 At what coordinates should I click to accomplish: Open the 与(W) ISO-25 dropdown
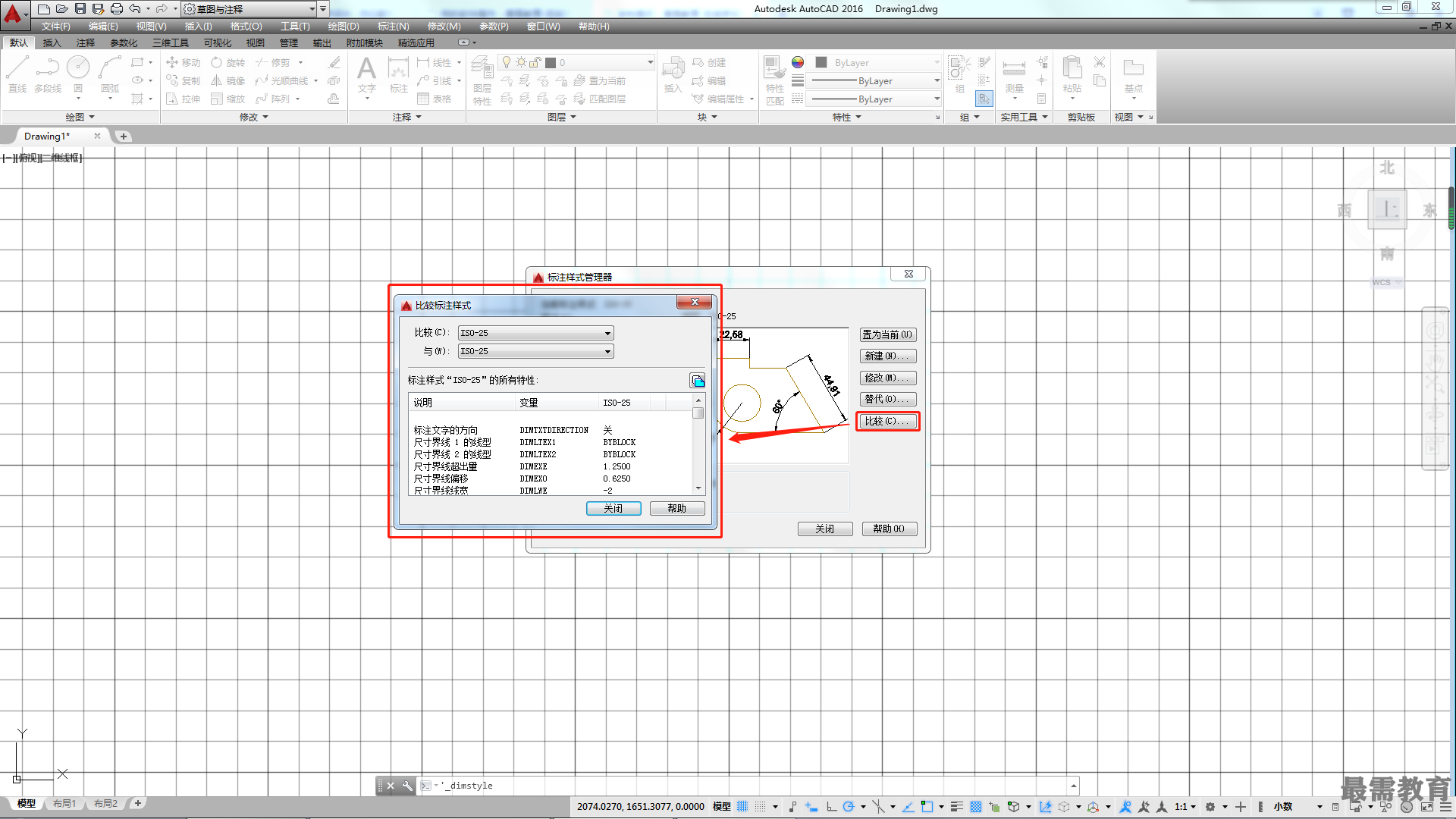tap(535, 351)
